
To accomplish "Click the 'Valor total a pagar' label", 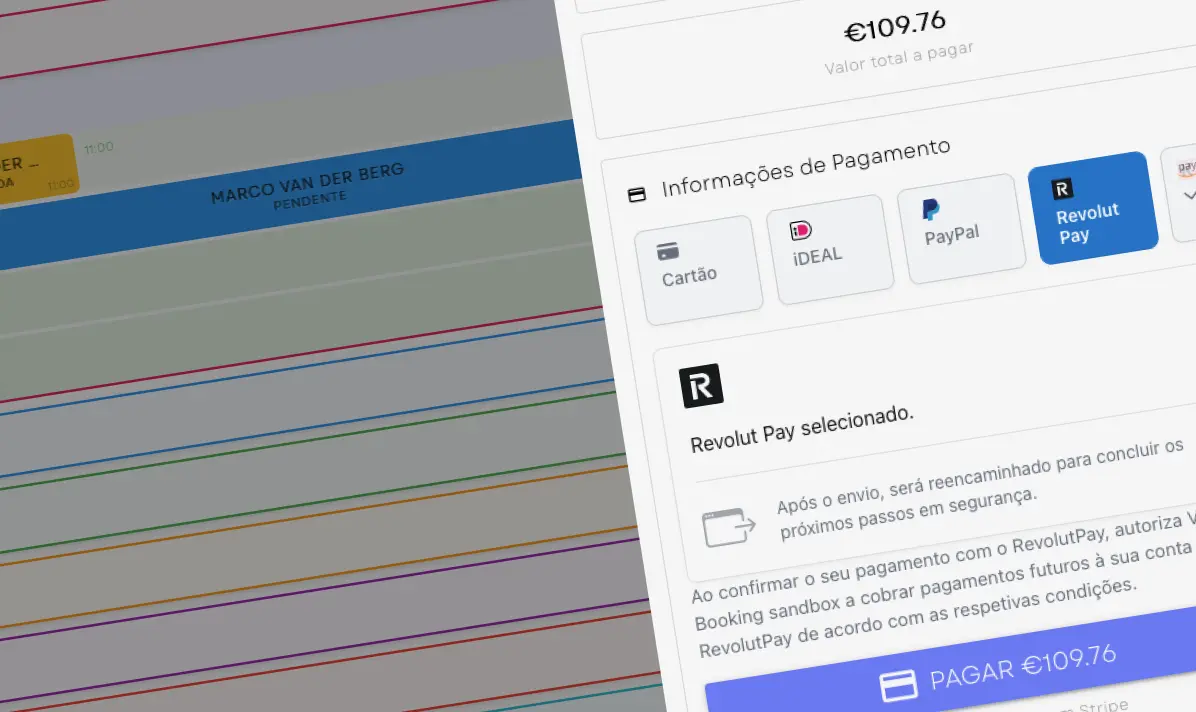I will point(899,58).
